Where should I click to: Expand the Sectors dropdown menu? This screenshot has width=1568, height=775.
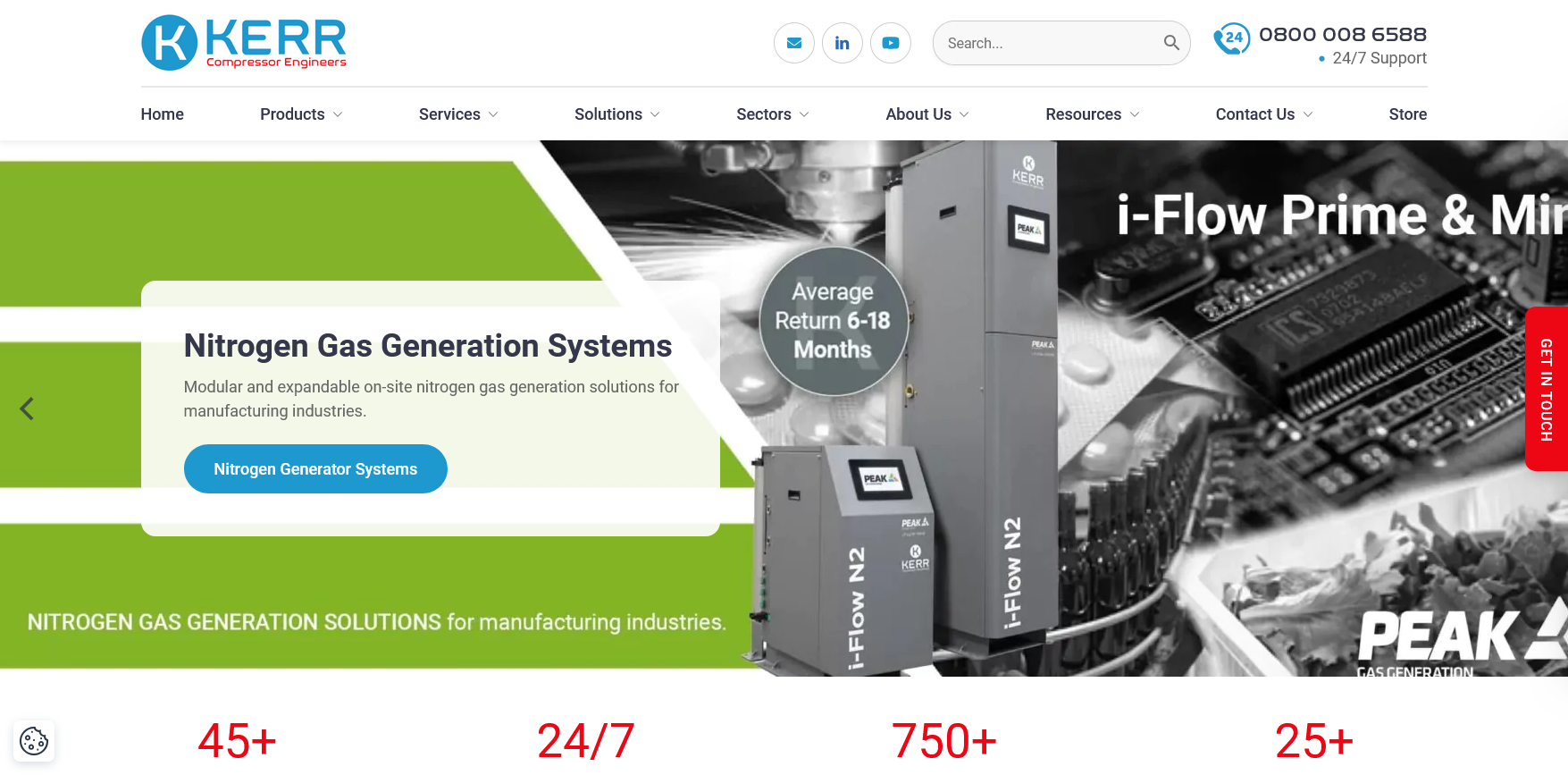click(x=772, y=114)
